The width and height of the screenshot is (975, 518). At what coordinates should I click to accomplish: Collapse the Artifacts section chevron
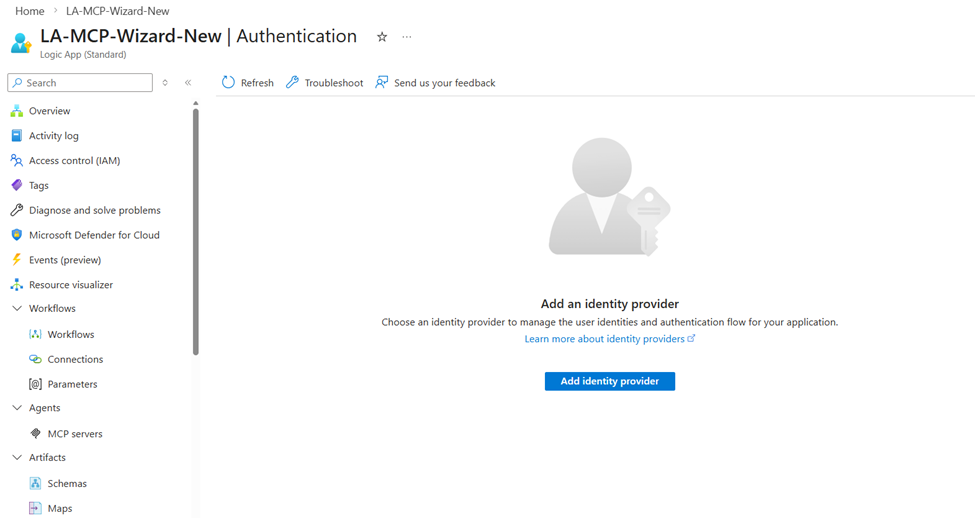pyautogui.click(x=17, y=458)
